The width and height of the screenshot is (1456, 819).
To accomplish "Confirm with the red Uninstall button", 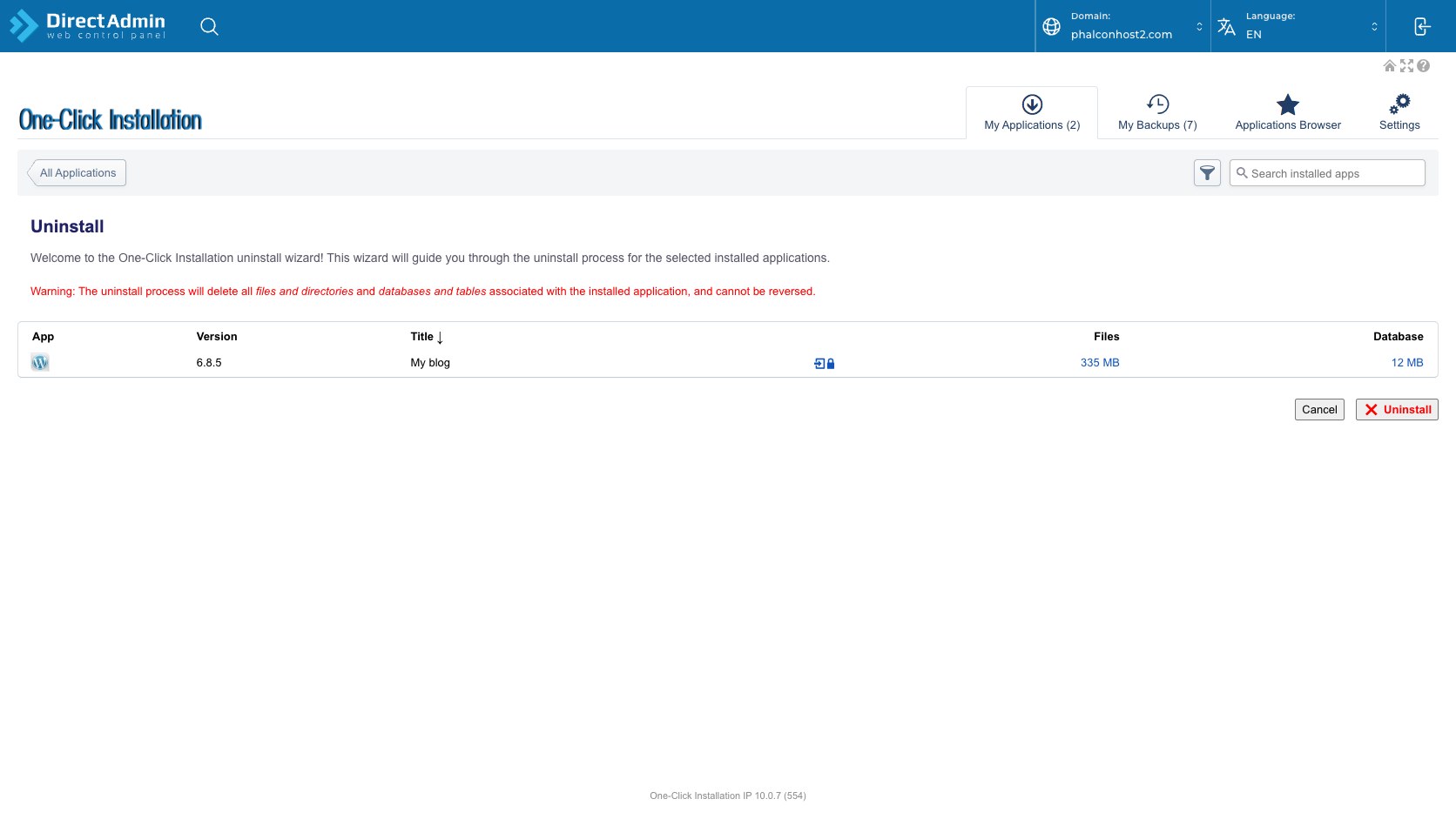I will click(x=1397, y=410).
